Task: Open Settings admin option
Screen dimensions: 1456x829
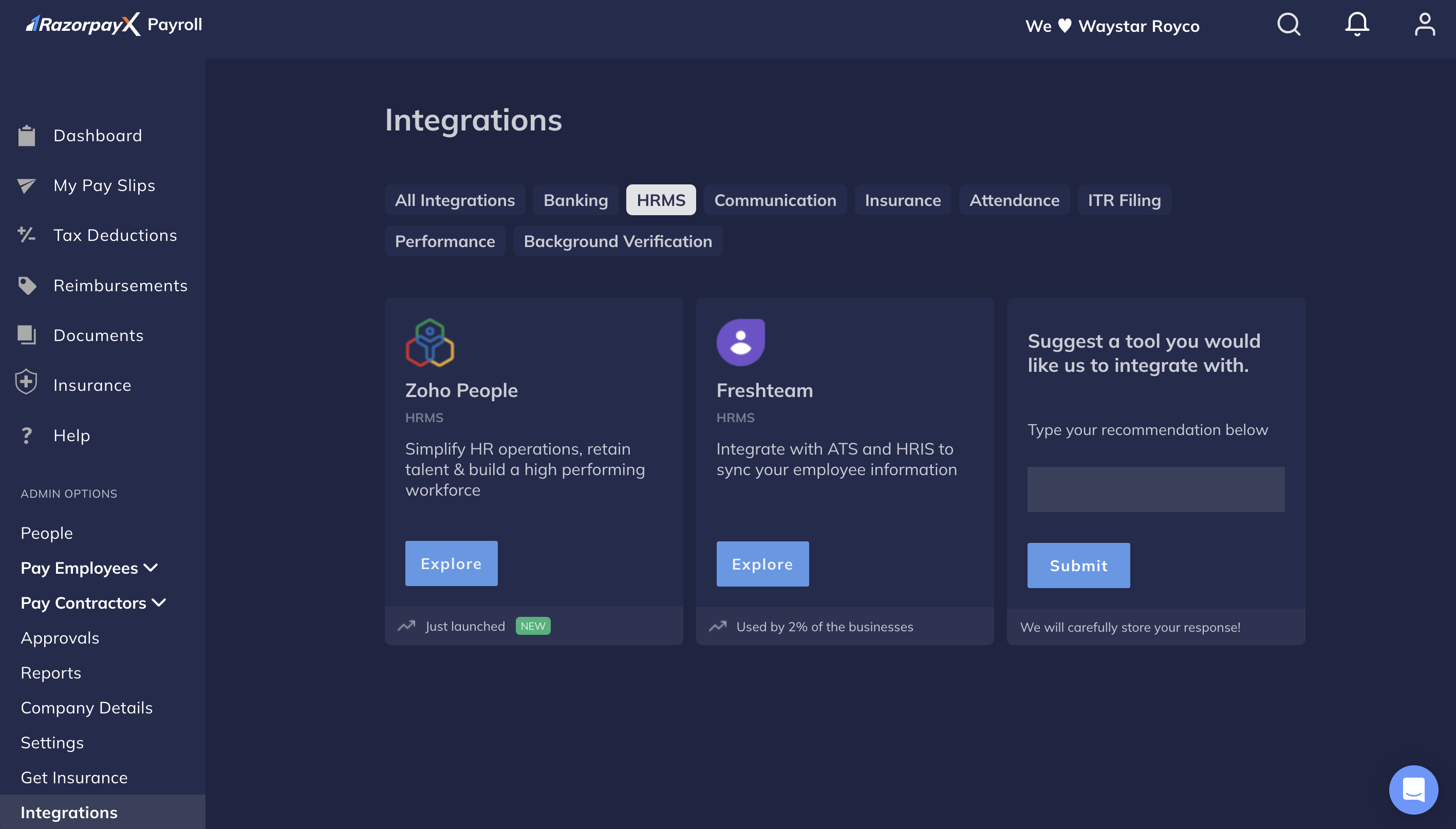Action: [x=52, y=743]
